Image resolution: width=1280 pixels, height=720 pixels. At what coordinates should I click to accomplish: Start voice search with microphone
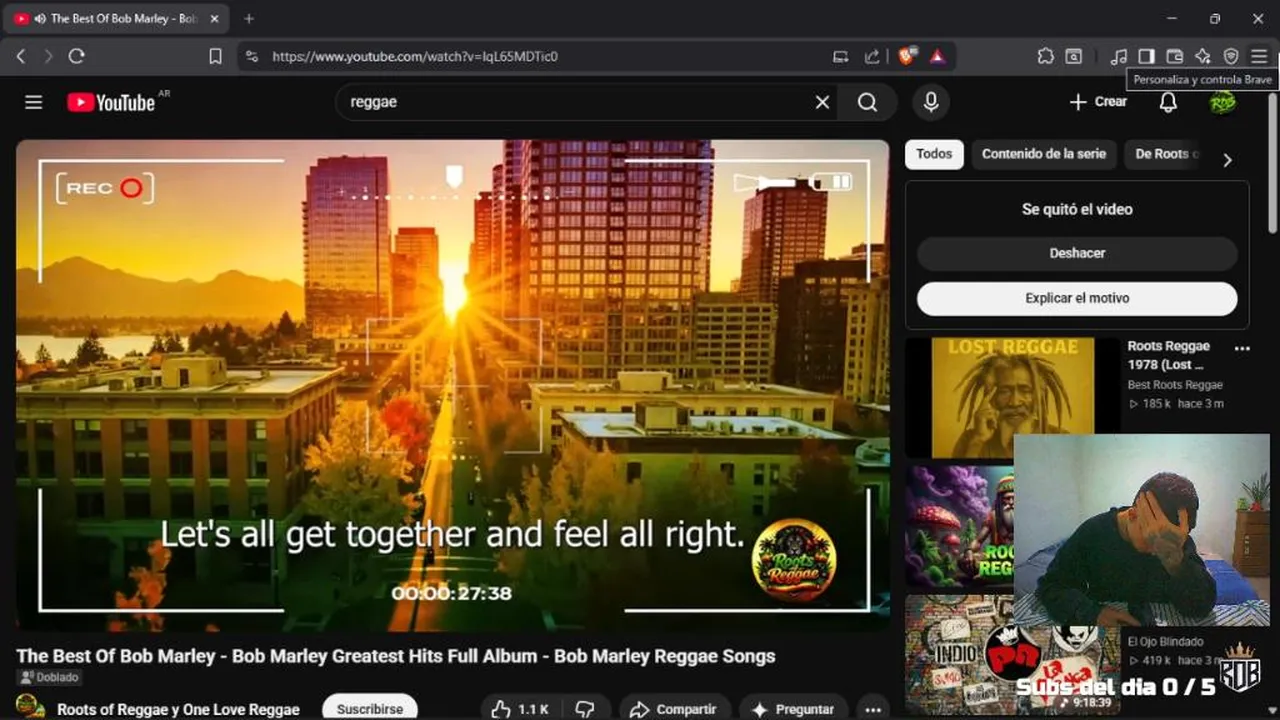931,102
